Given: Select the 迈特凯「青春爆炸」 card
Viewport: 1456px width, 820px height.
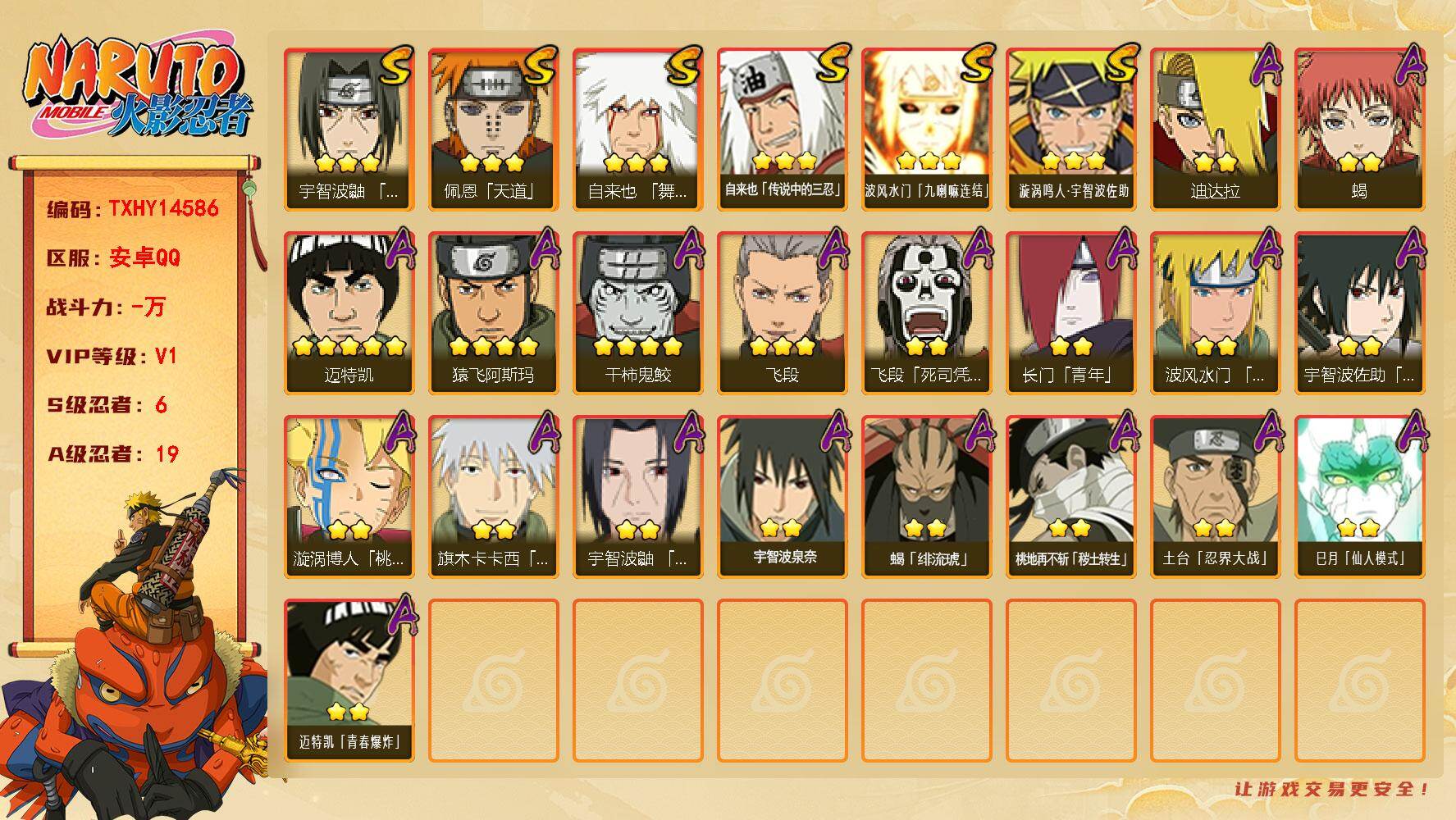Looking at the screenshot, I should (349, 681).
